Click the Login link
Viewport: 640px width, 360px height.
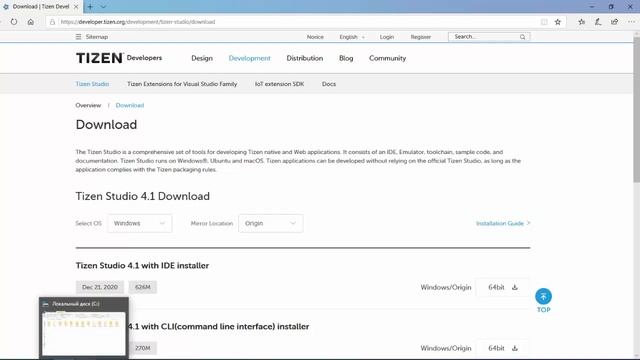pos(387,37)
